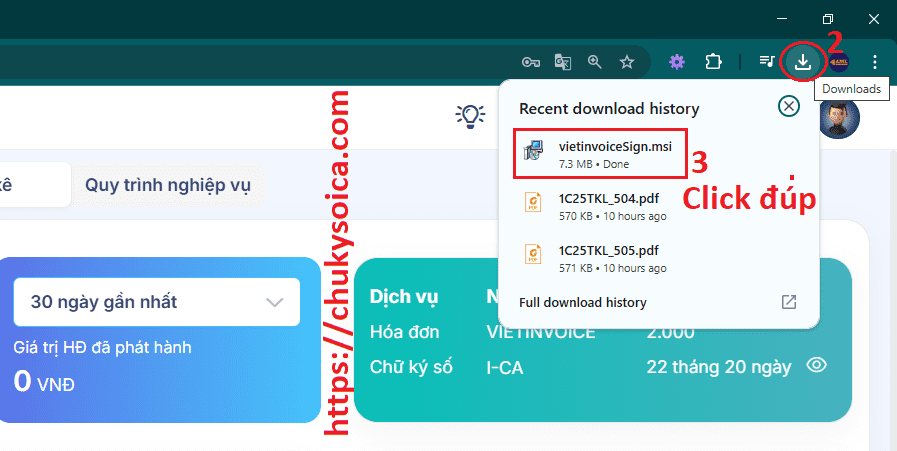
Task: Open the media control music-list icon
Action: 767,61
